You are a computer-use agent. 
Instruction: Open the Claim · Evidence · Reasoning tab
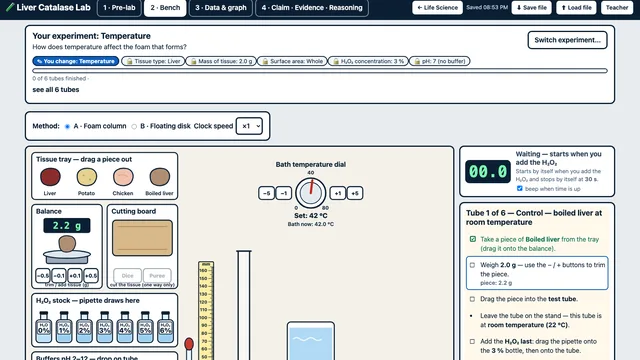pos(312,8)
